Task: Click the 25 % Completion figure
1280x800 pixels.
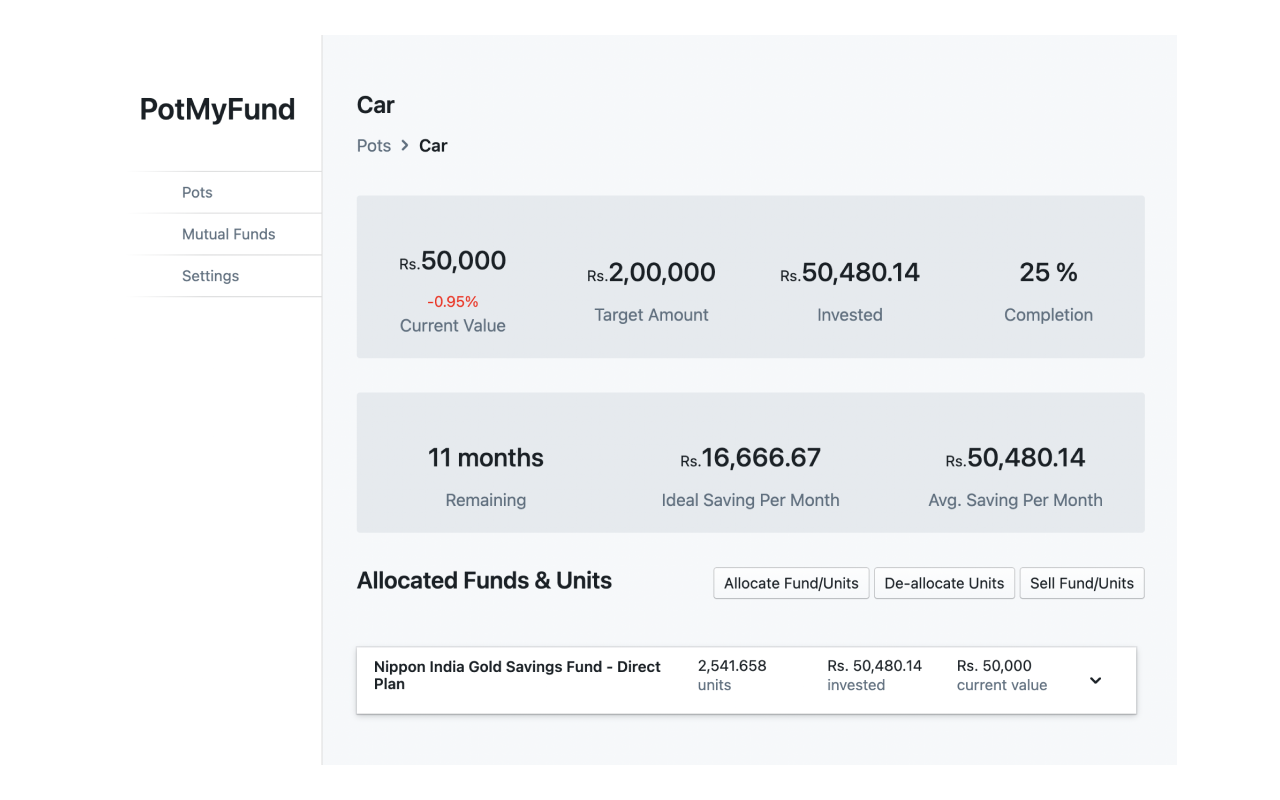Action: point(1048,272)
